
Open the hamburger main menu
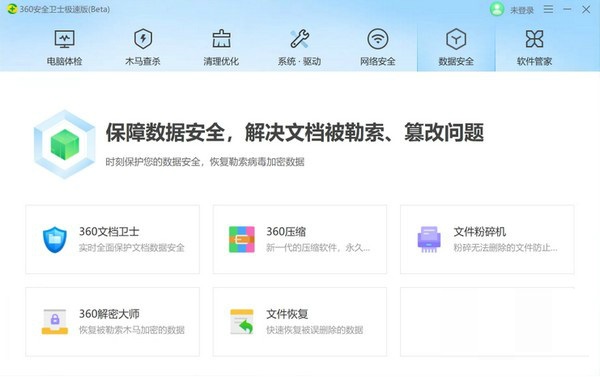(548, 9)
